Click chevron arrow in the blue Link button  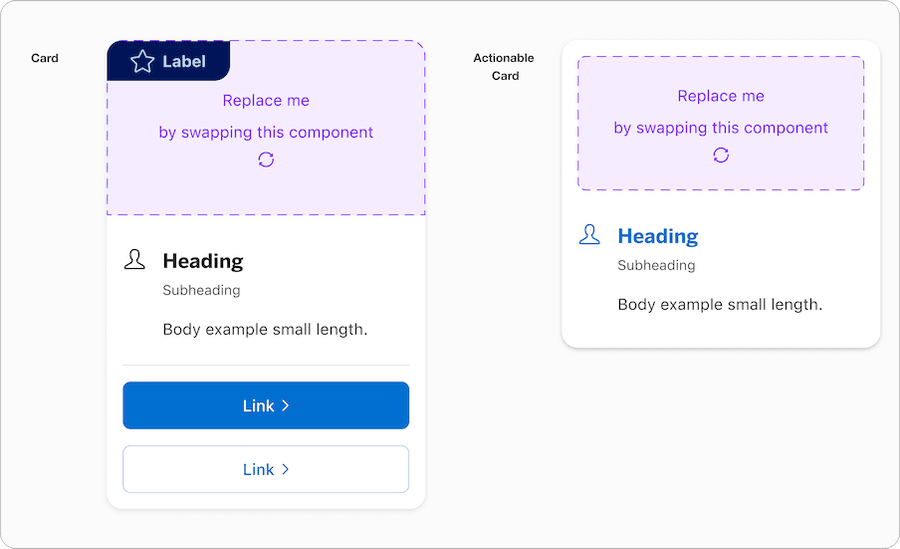pos(286,405)
